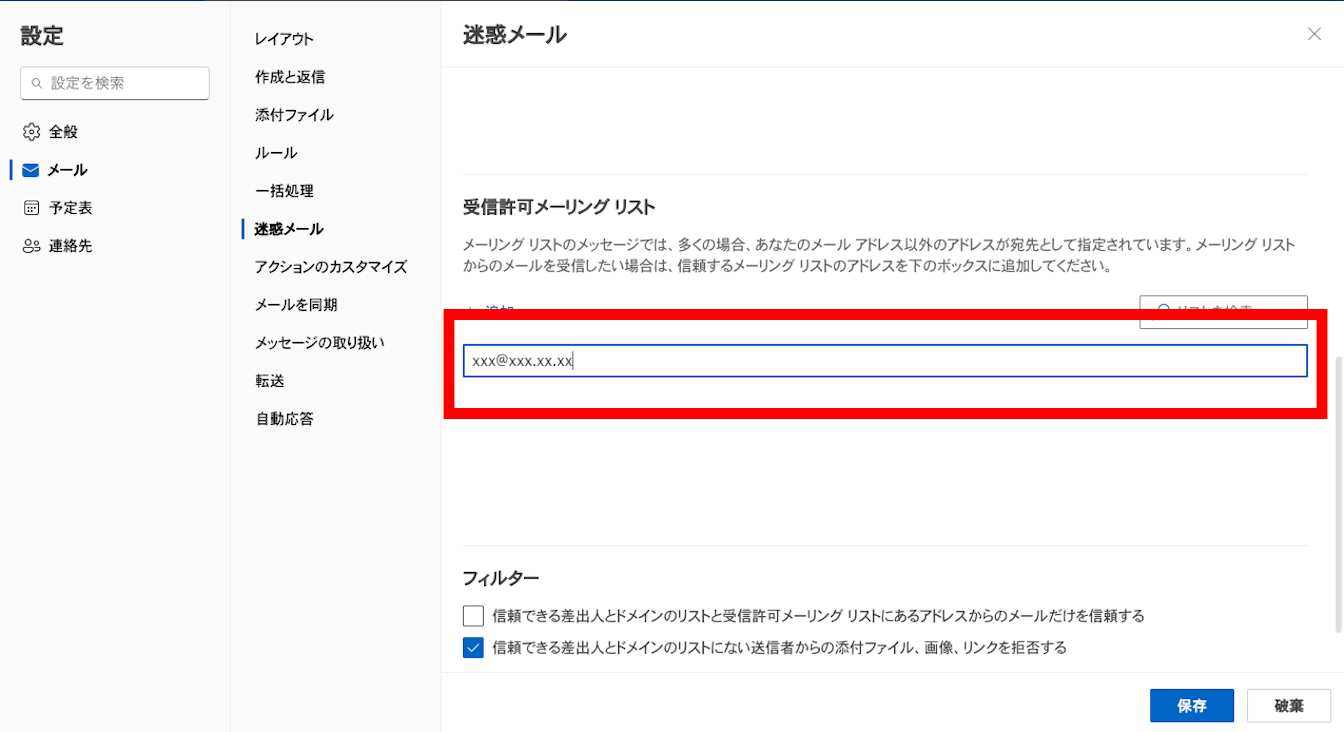The height and width of the screenshot is (732, 1344).
Task: Close the settings dialog with X
Action: (x=1314, y=34)
